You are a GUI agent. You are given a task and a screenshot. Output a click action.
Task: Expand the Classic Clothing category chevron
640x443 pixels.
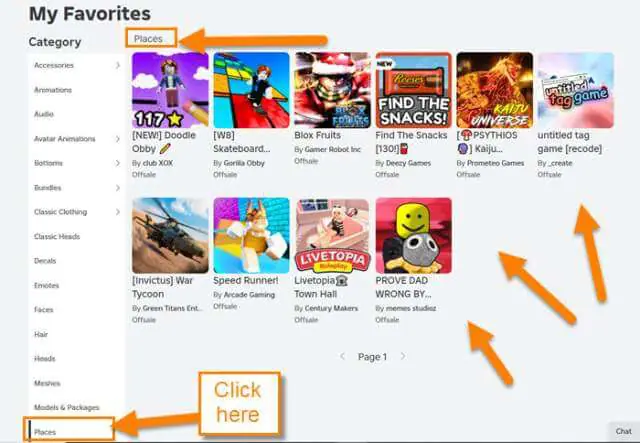(x=118, y=212)
